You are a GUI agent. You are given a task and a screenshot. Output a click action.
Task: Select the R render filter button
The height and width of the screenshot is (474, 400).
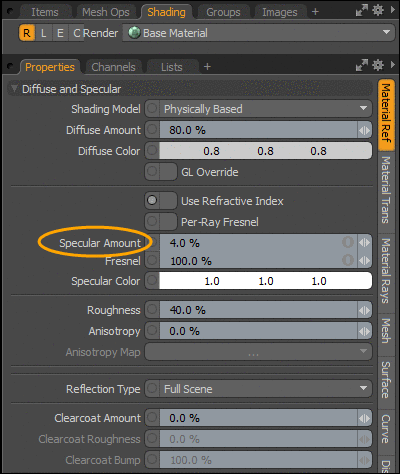point(27,33)
